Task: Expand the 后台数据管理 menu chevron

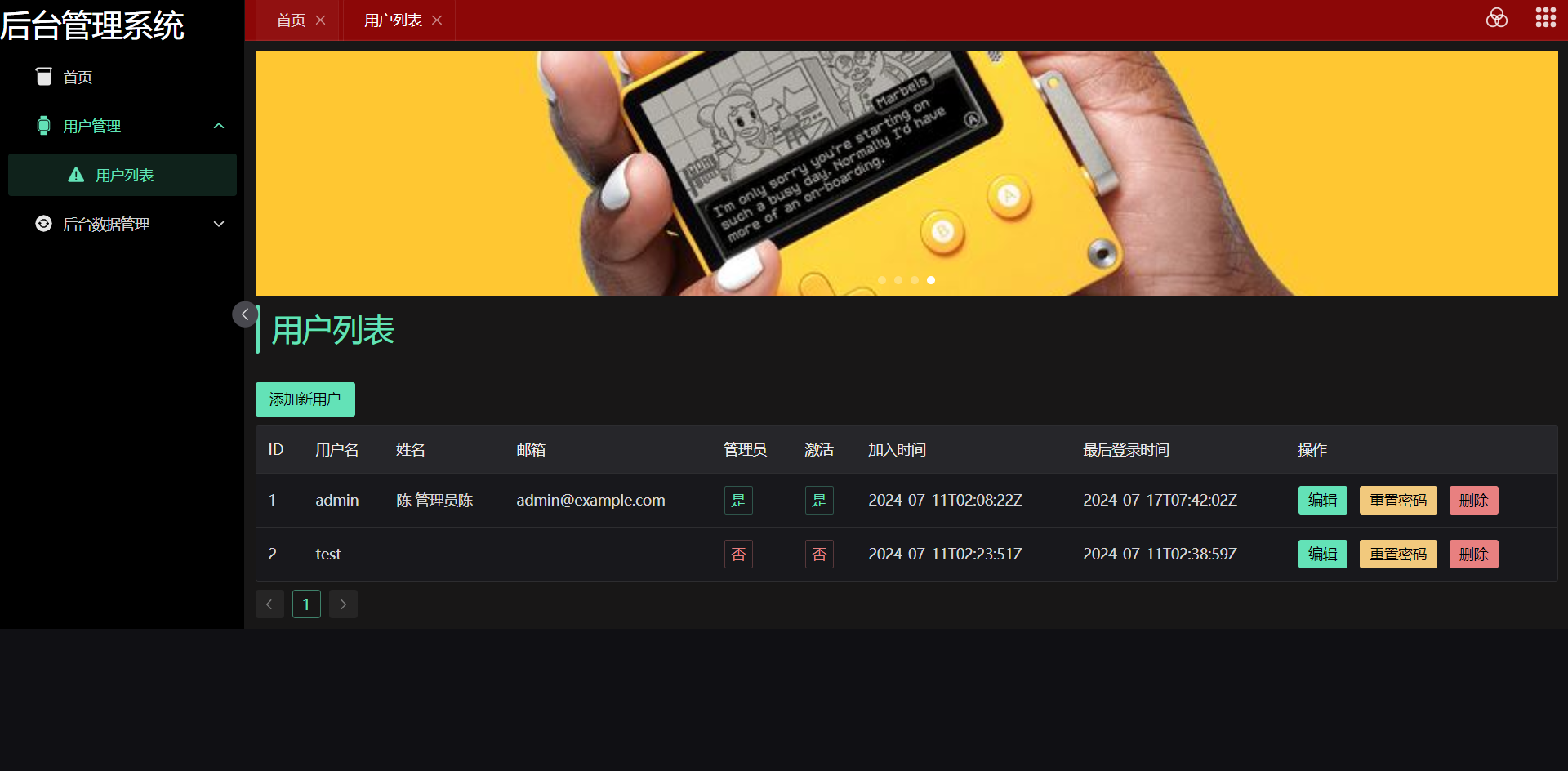Action: coord(219,224)
